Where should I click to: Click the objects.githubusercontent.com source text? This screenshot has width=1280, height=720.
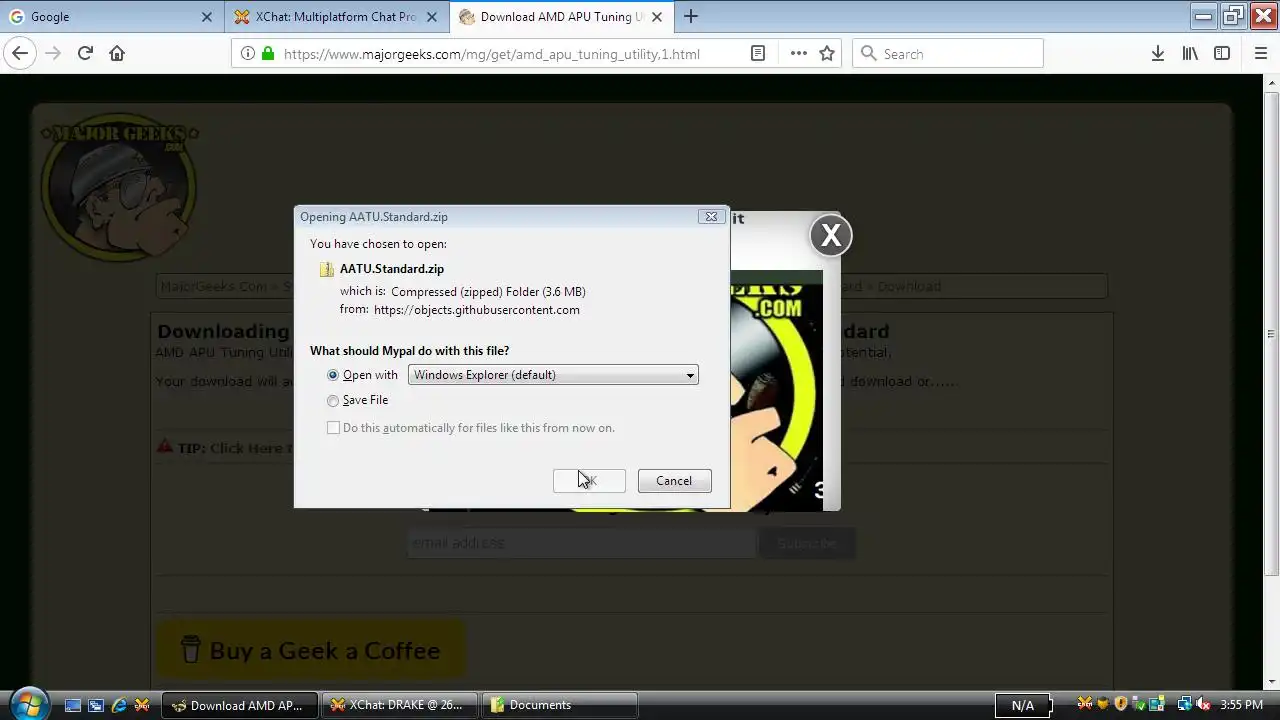point(477,309)
